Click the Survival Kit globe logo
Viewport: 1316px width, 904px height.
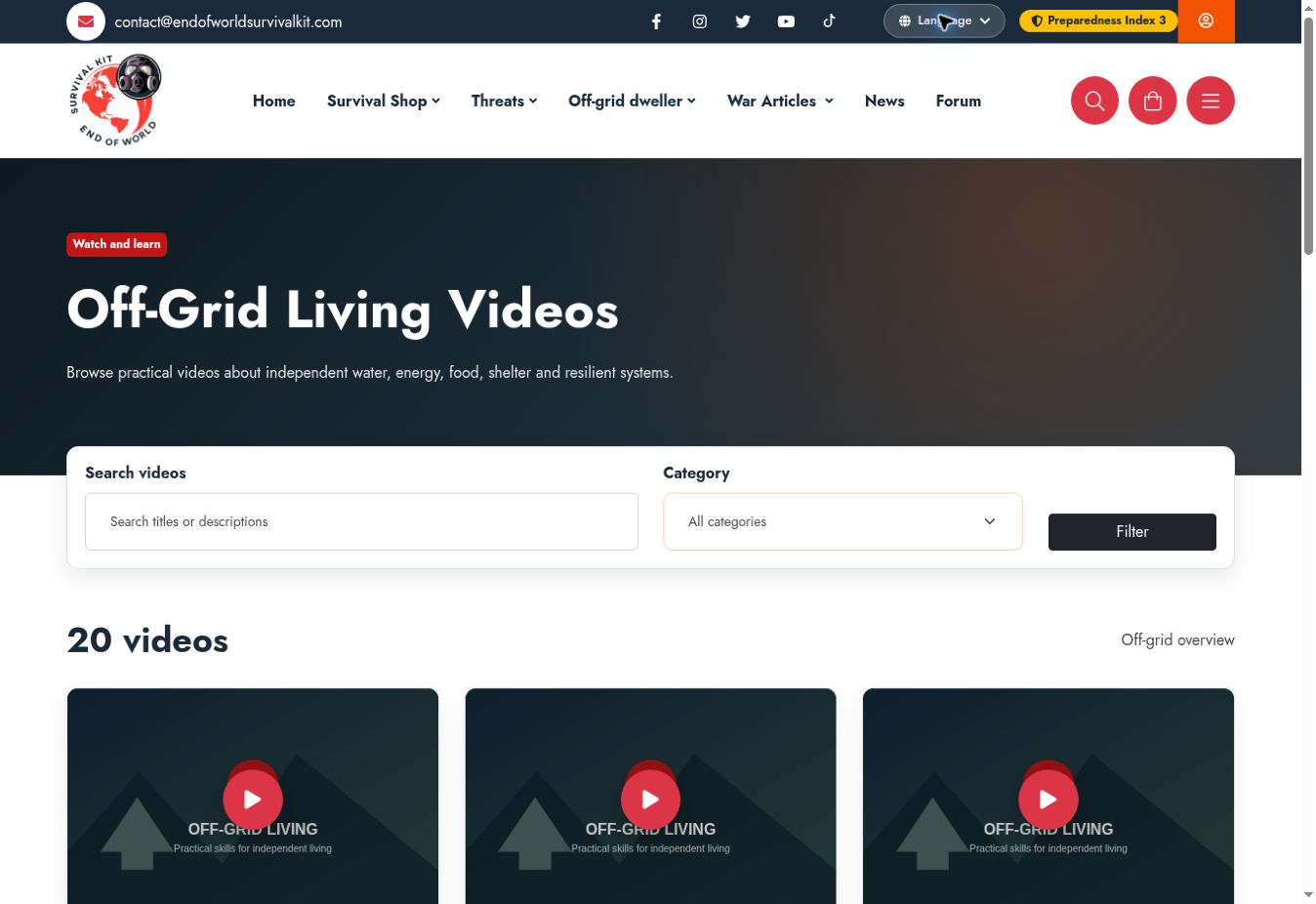point(115,101)
